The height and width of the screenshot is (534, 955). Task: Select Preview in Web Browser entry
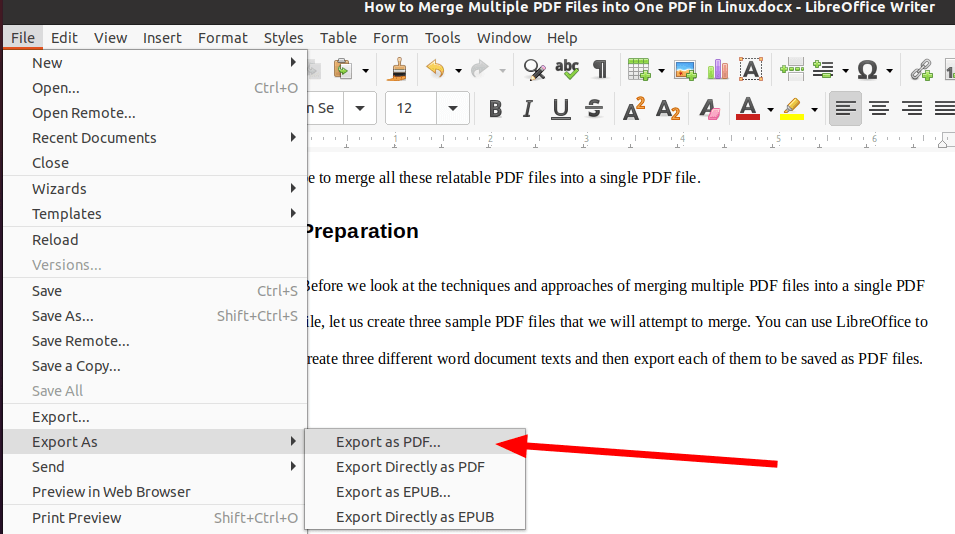(155, 492)
